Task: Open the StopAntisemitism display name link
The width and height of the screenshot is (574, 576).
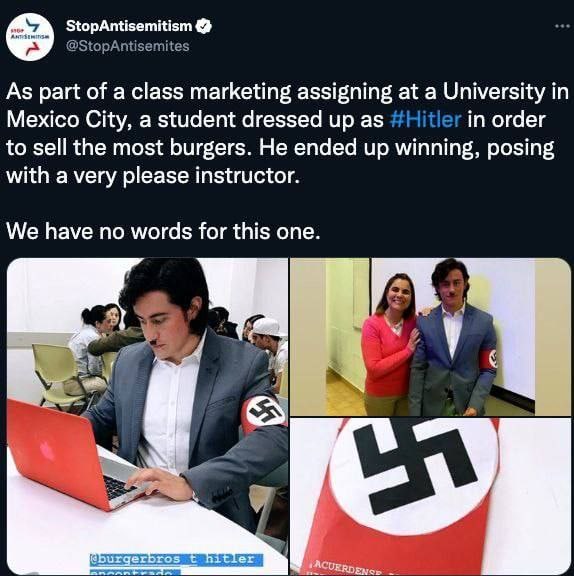Action: (129, 26)
